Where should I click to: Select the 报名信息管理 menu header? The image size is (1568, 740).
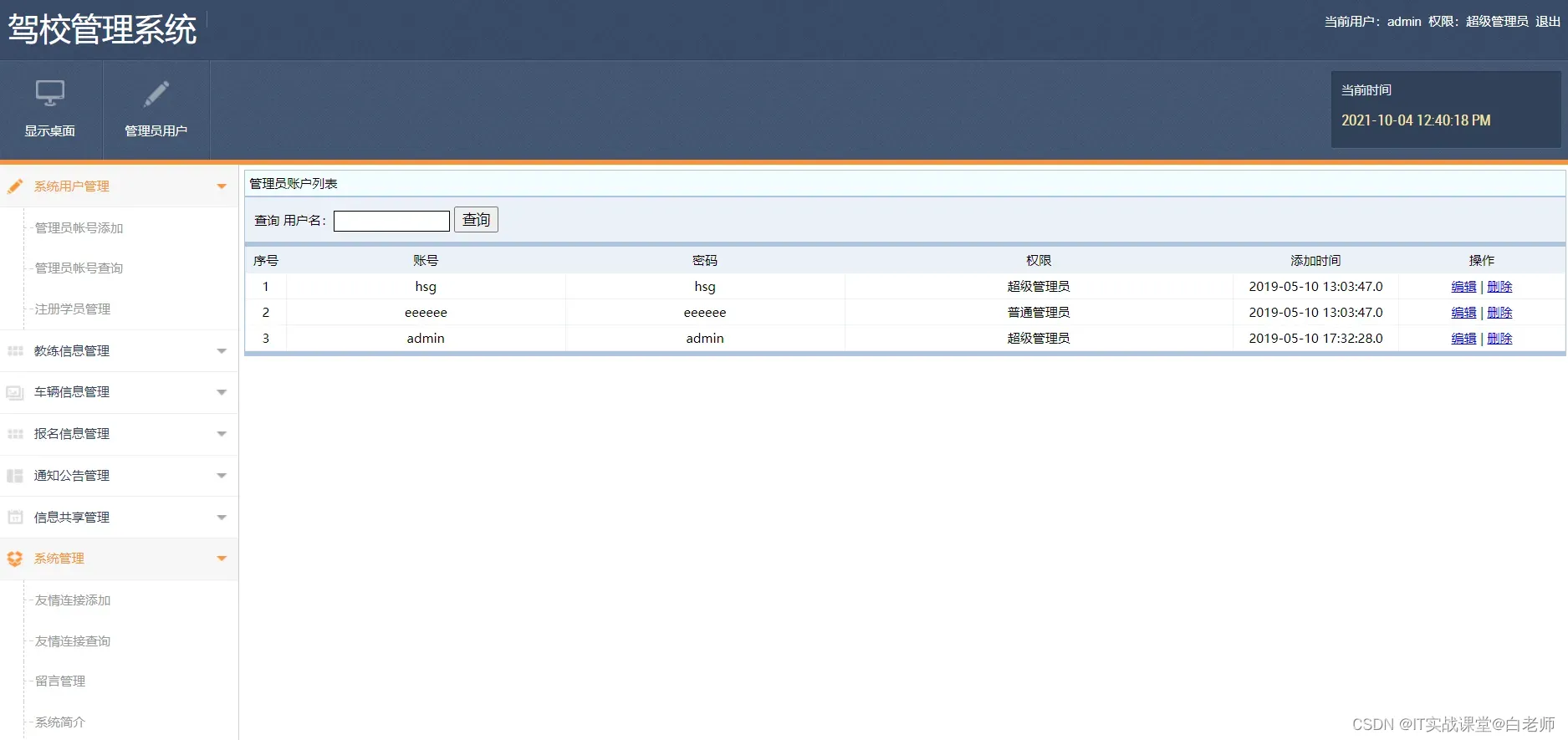point(119,434)
